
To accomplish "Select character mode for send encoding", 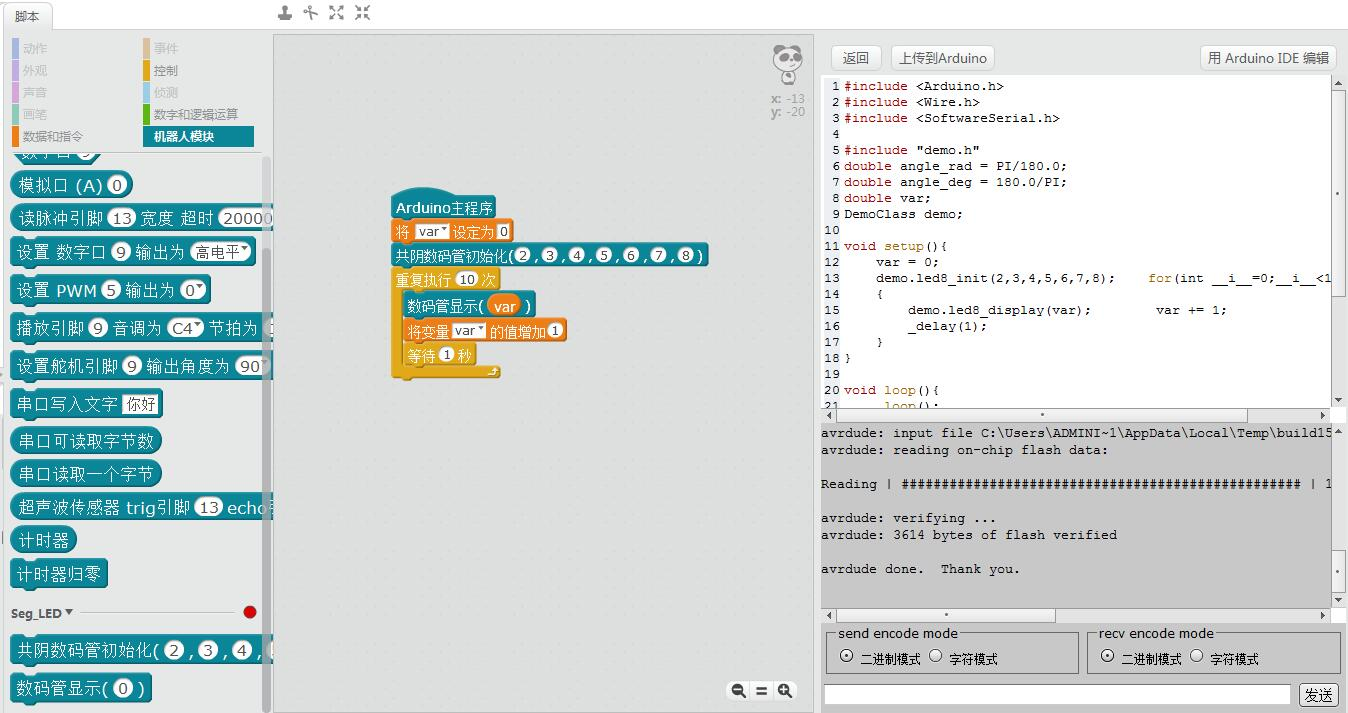I will (x=936, y=657).
